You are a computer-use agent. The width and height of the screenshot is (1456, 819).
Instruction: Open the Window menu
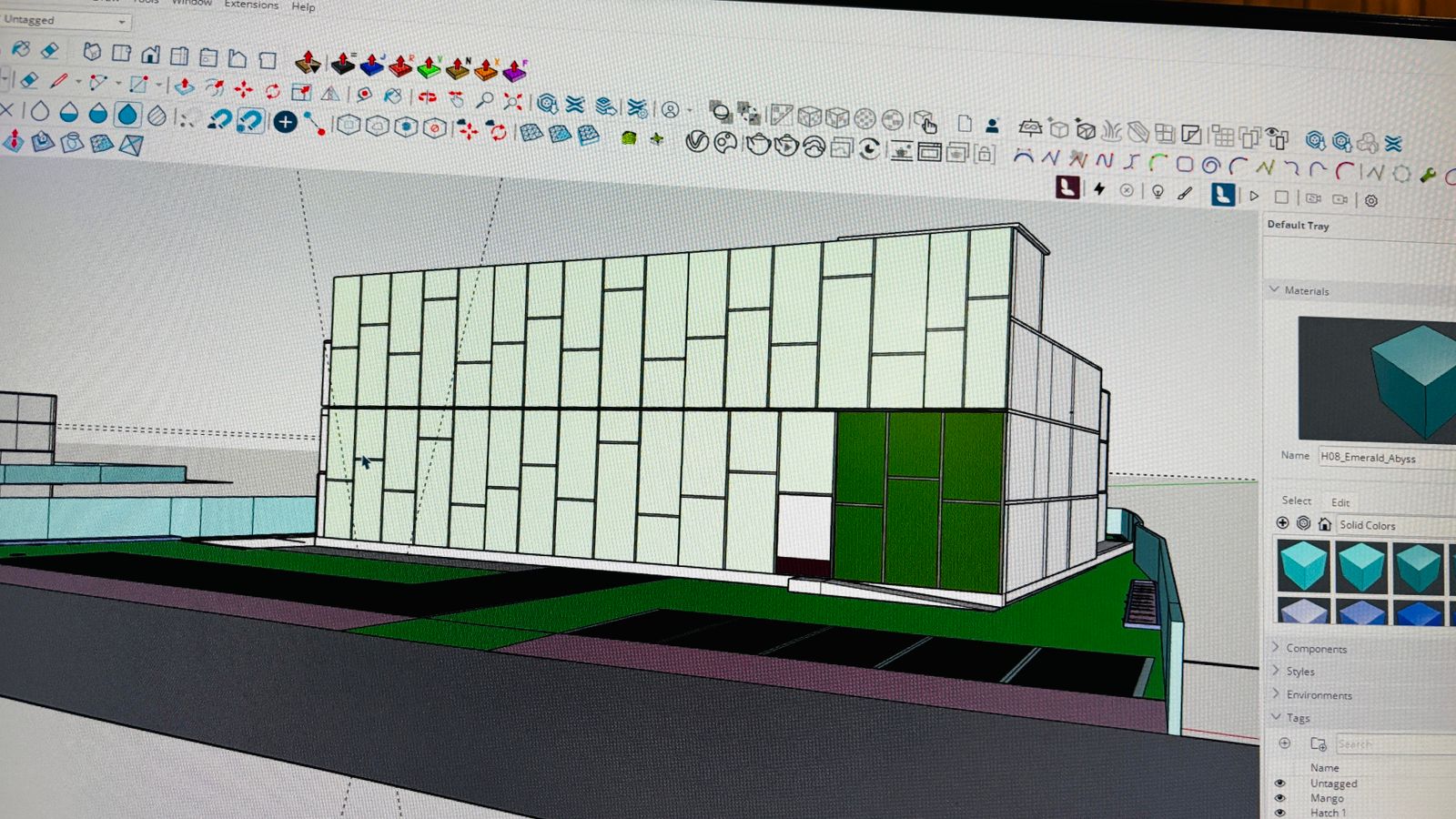point(191,3)
